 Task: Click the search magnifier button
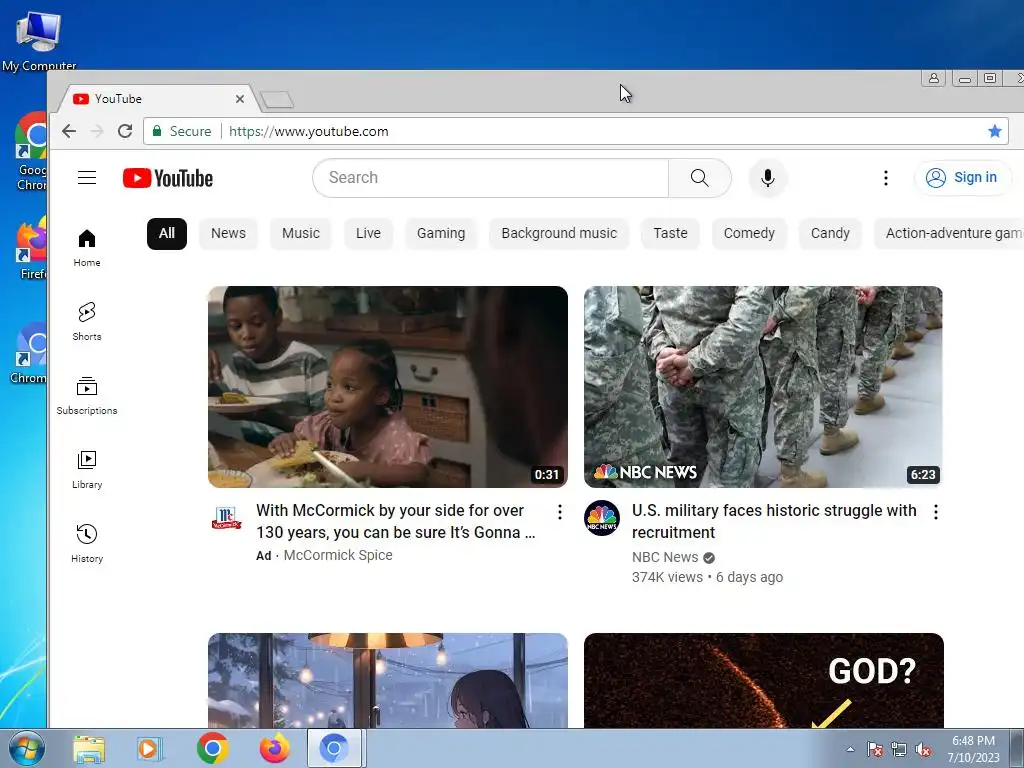pos(699,178)
